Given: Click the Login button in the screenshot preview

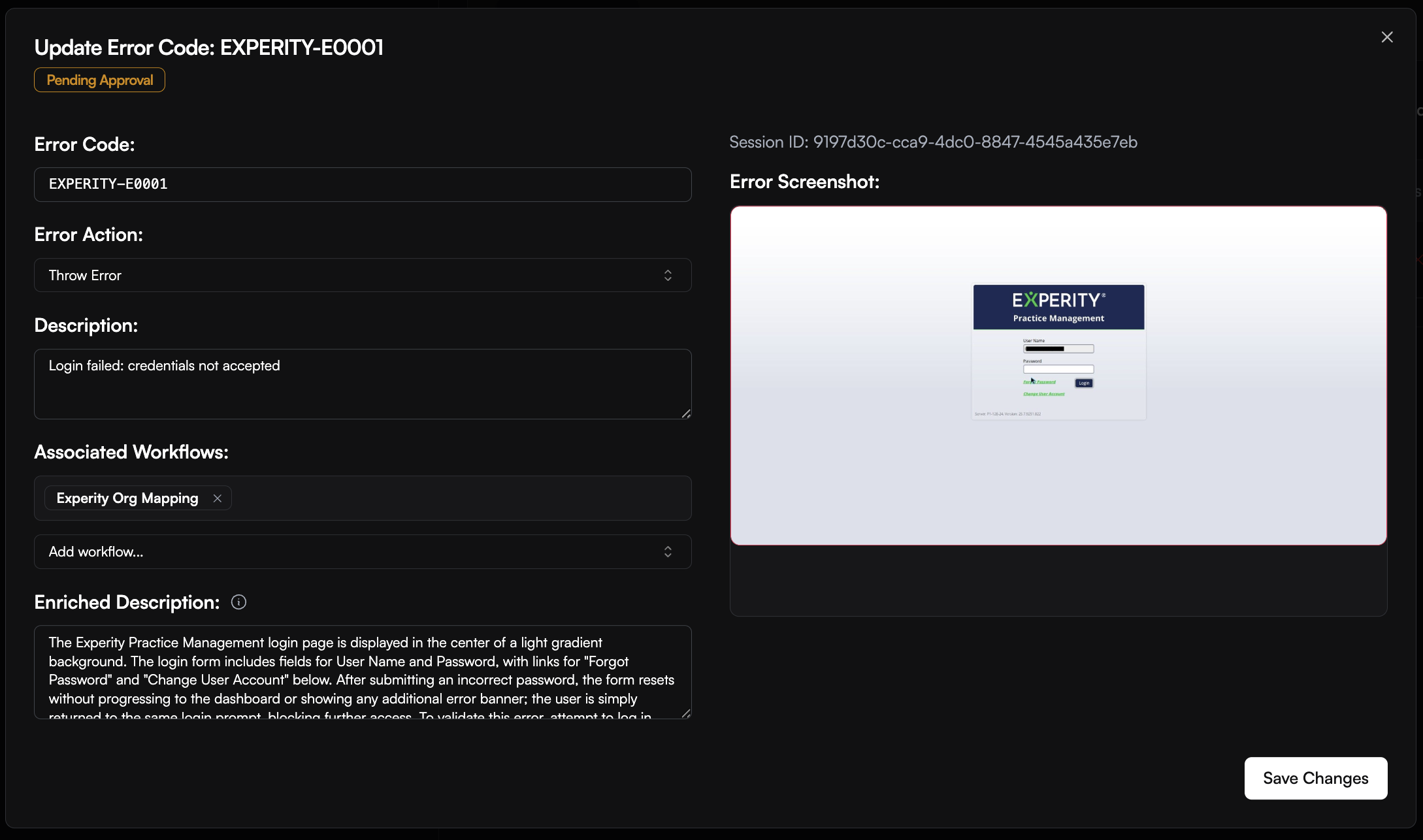Looking at the screenshot, I should tap(1084, 383).
